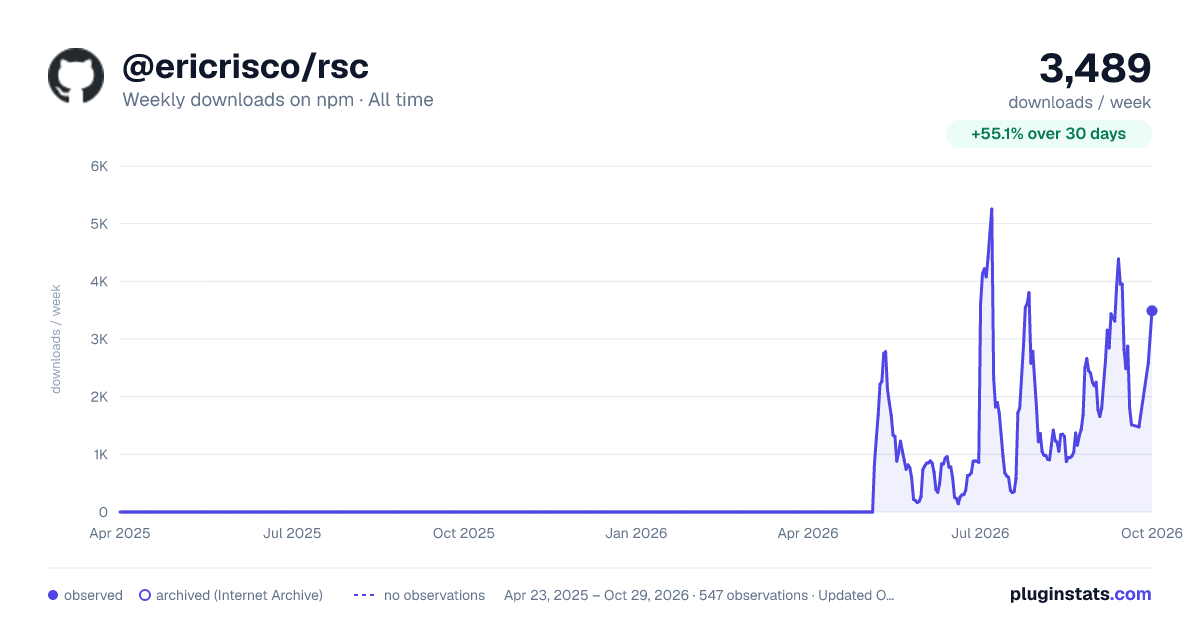Screen dimensions: 1200x630
Task: Click the Jul 2026 x-axis label
Action: point(979,533)
